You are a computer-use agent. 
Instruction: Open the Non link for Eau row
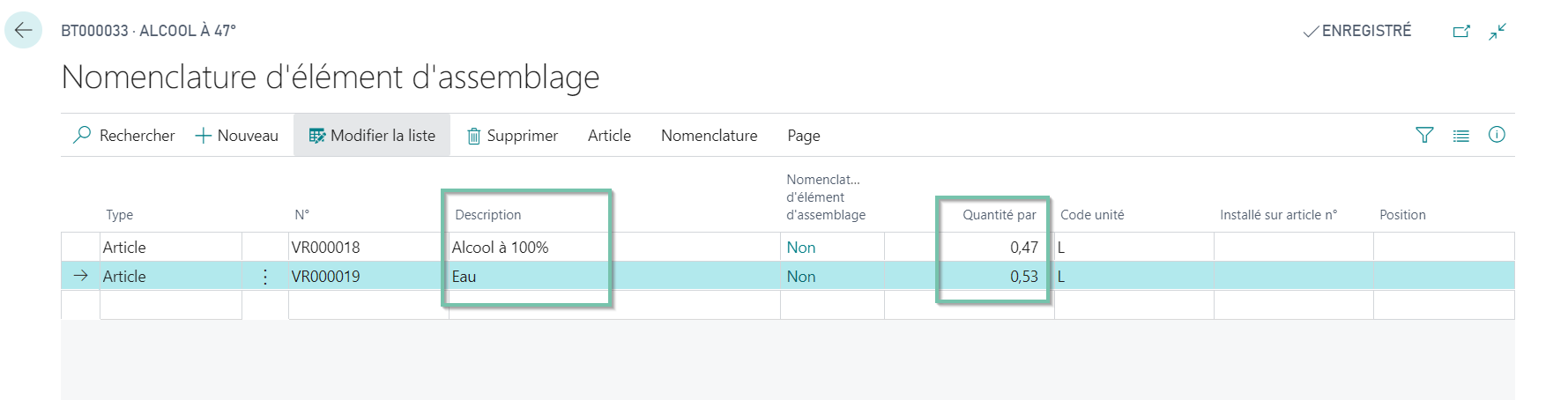tap(801, 277)
